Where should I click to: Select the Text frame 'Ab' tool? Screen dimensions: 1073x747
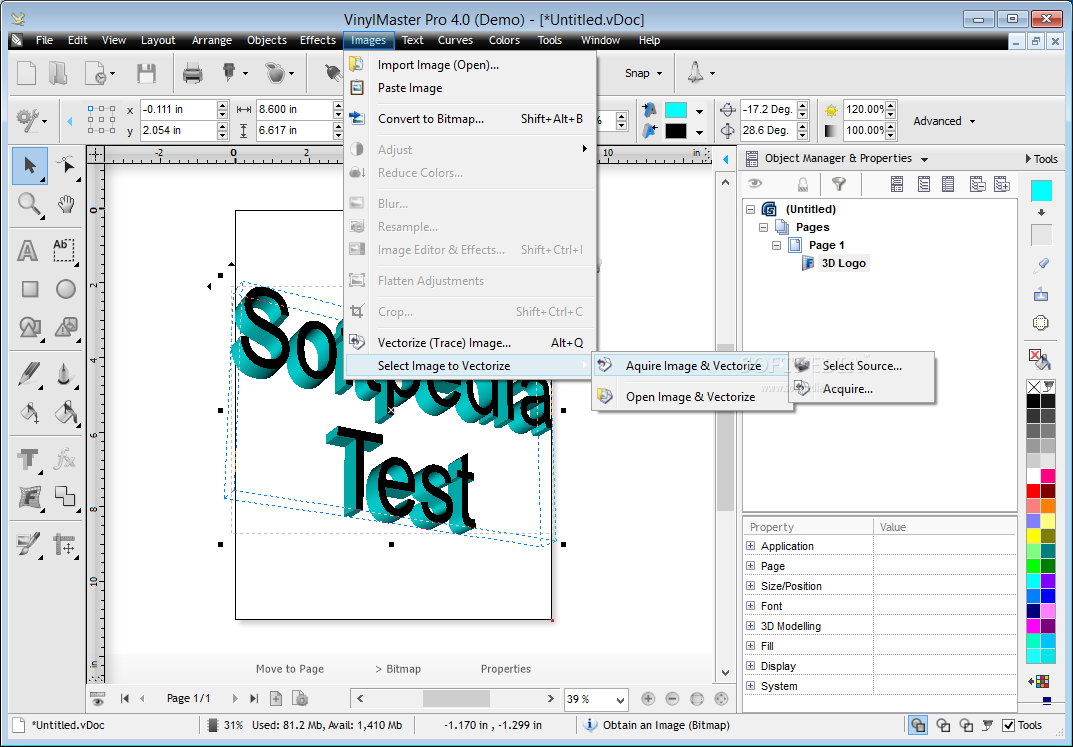coord(64,250)
